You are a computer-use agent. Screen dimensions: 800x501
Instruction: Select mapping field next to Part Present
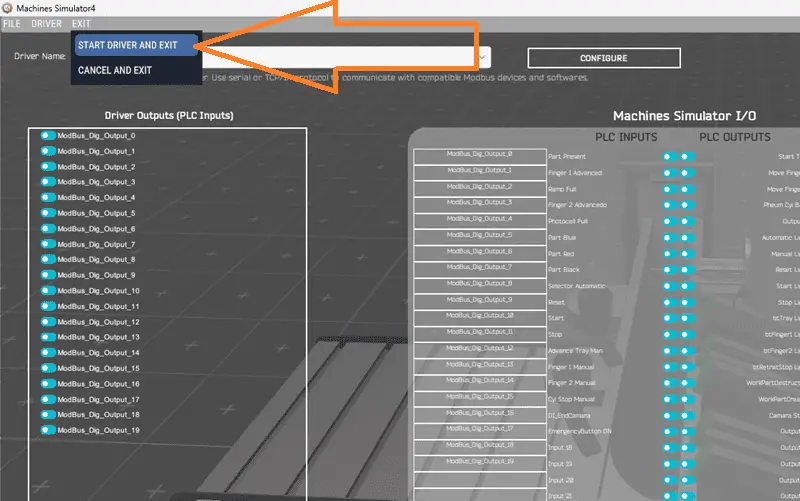(x=480, y=156)
